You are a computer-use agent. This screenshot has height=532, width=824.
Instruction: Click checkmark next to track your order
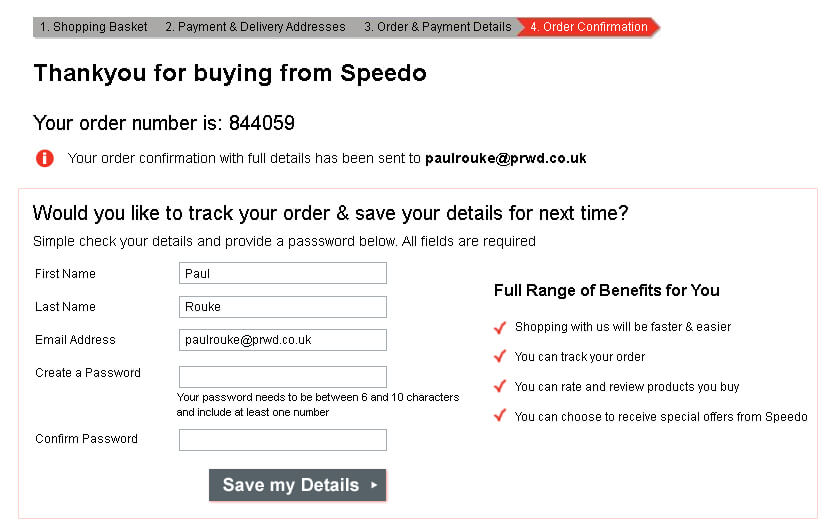tap(500, 356)
